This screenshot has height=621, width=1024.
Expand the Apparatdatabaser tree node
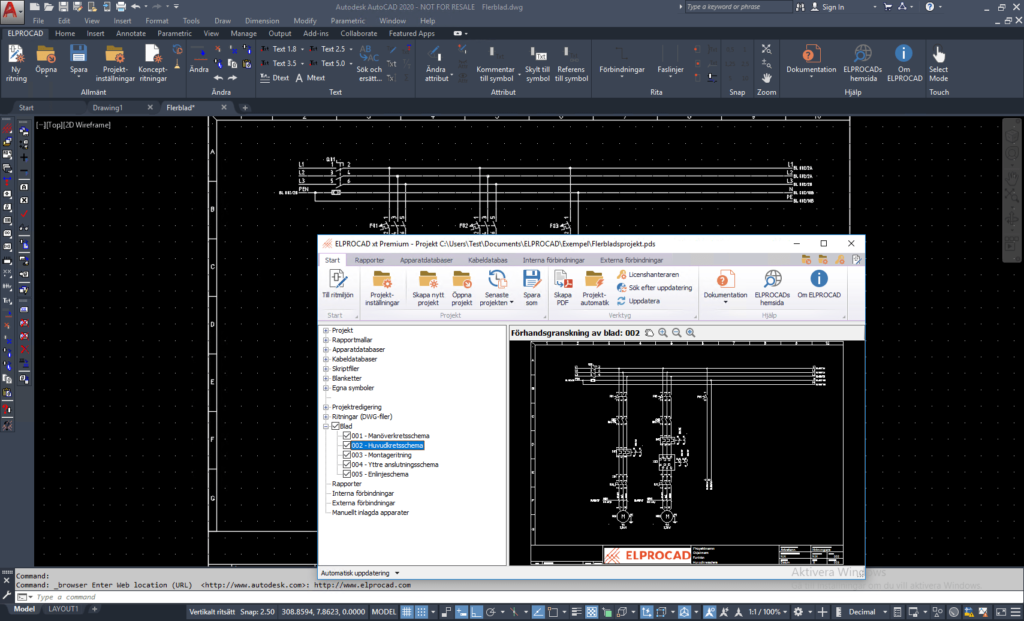point(325,351)
